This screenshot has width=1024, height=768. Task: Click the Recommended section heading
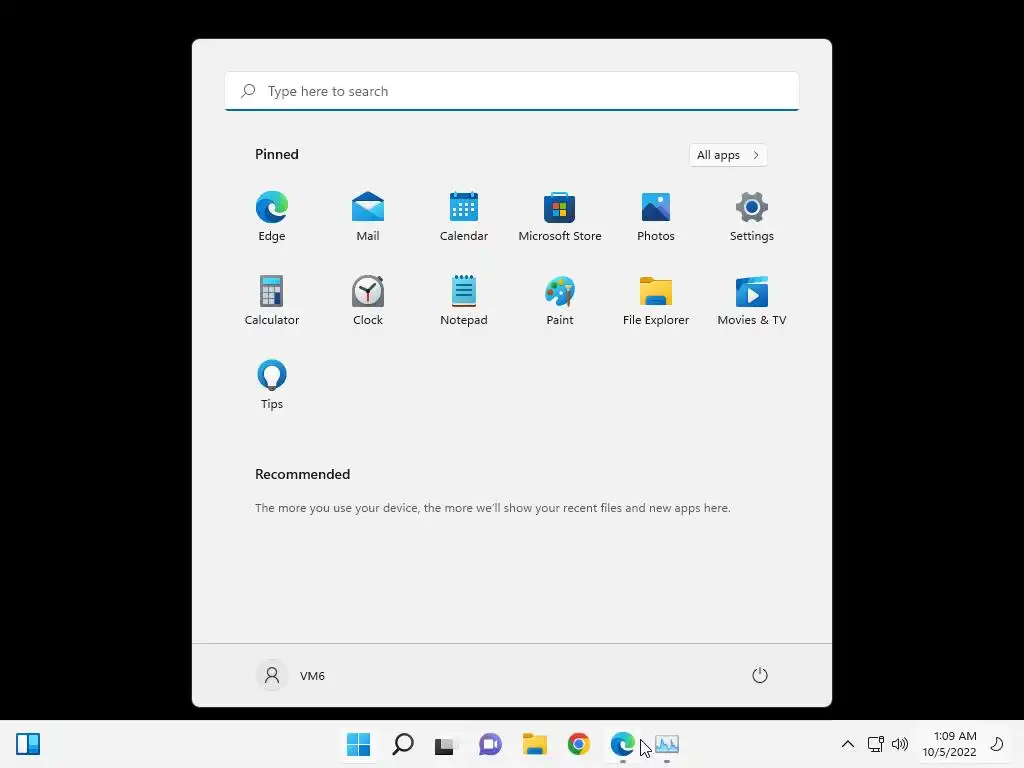[302, 474]
